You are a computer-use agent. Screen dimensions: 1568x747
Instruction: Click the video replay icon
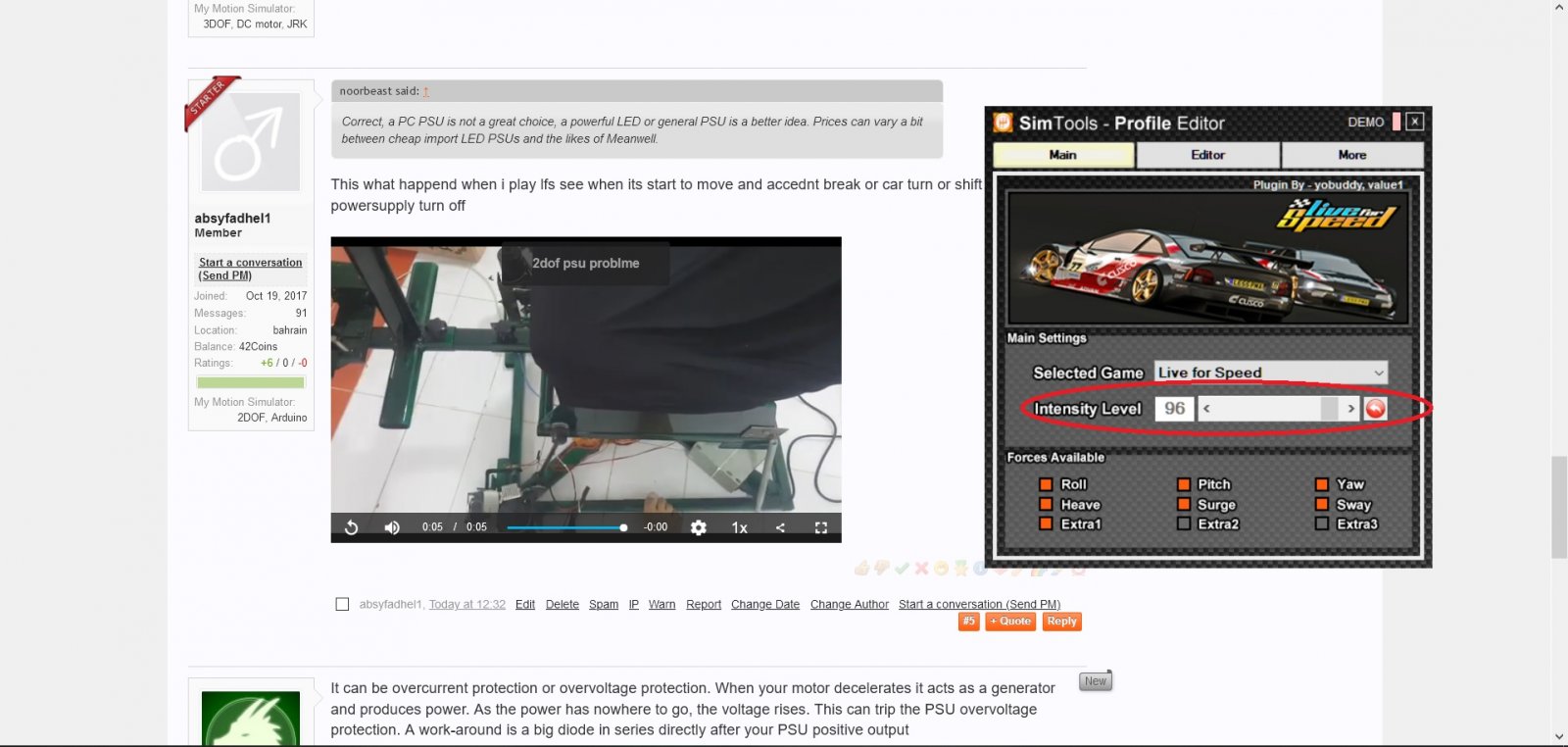pyautogui.click(x=351, y=527)
